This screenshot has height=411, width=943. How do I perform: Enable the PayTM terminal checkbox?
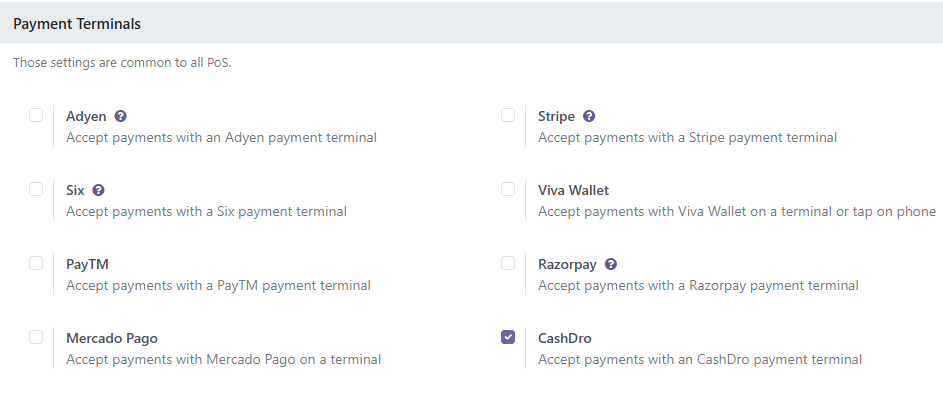(x=36, y=263)
